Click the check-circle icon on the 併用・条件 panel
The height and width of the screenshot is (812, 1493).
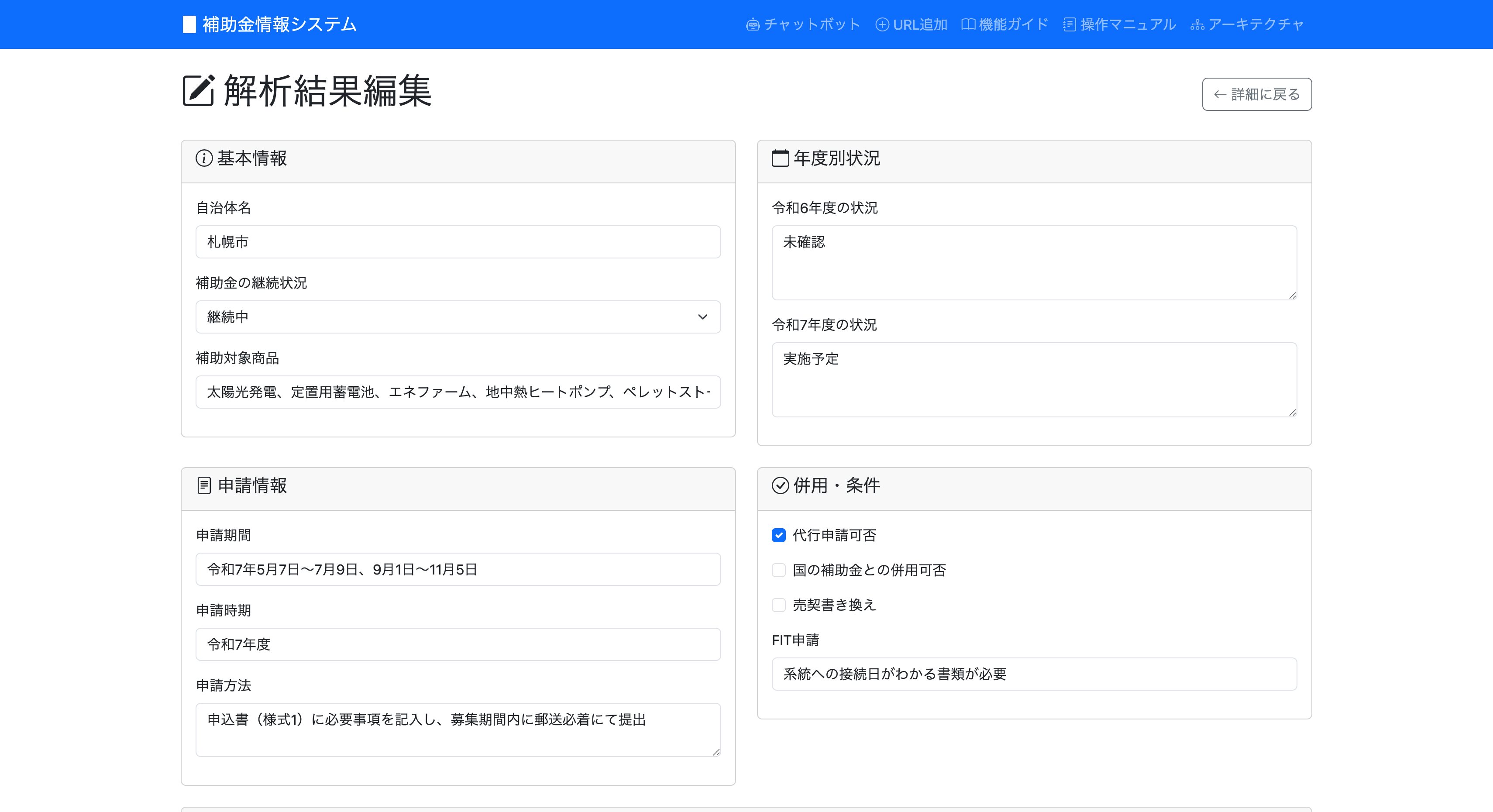[780, 486]
